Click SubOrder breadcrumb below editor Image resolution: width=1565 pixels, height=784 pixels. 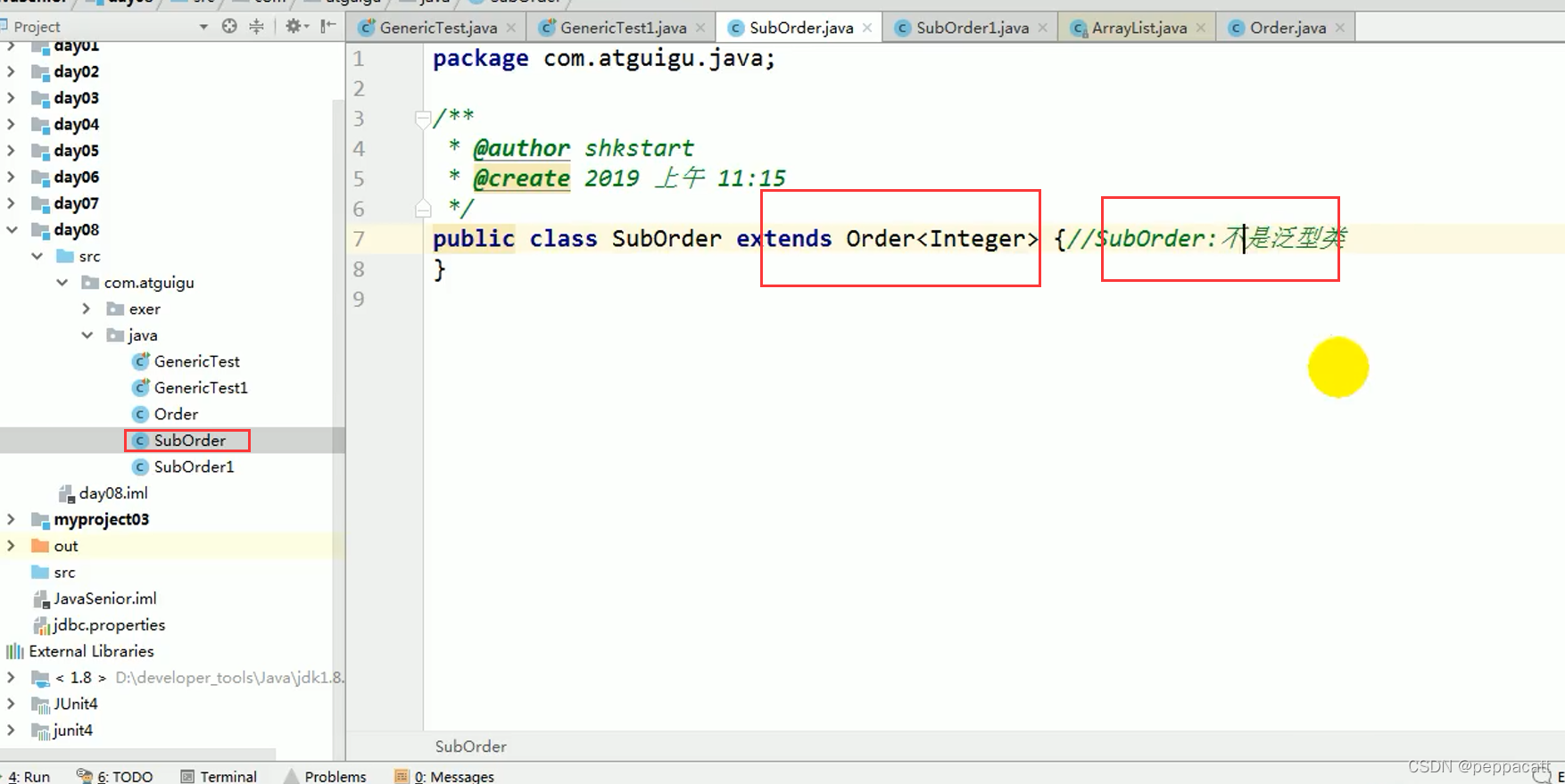point(470,746)
